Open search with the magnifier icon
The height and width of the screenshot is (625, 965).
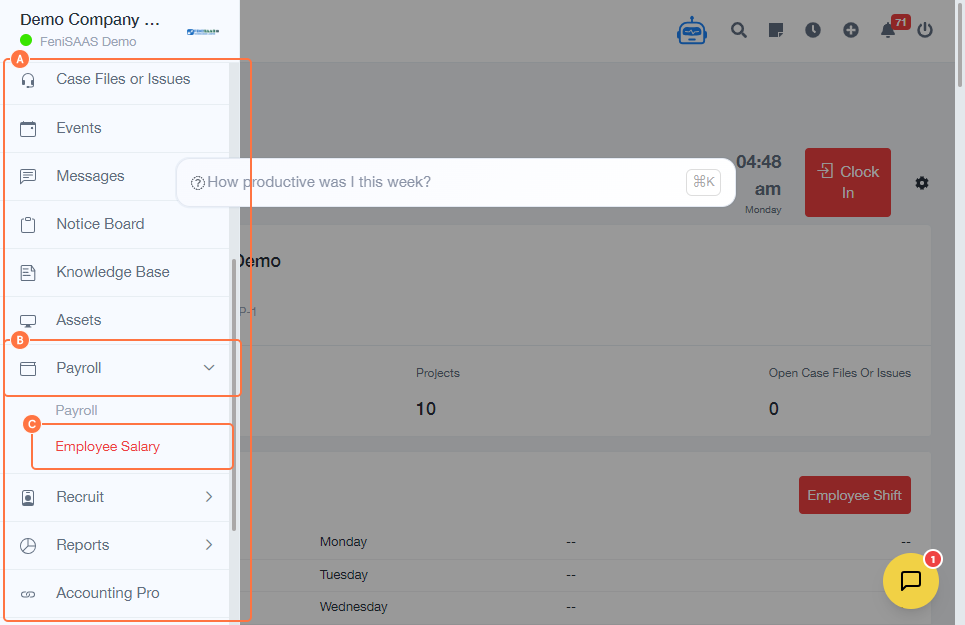coord(739,30)
